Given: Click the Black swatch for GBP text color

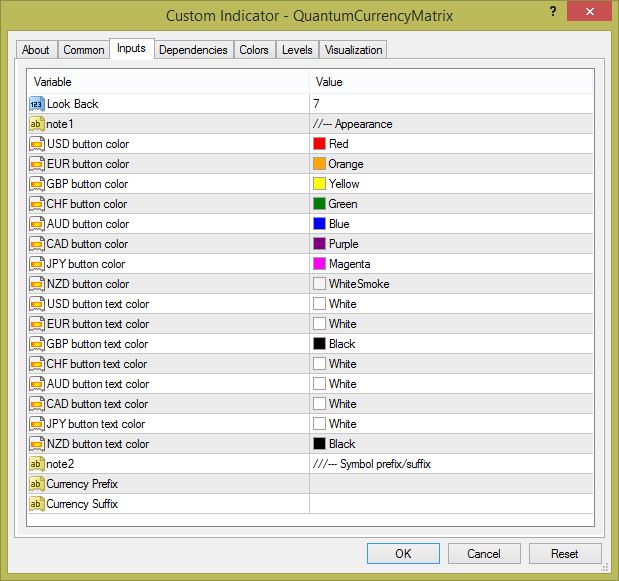Looking at the screenshot, I should tap(320, 344).
